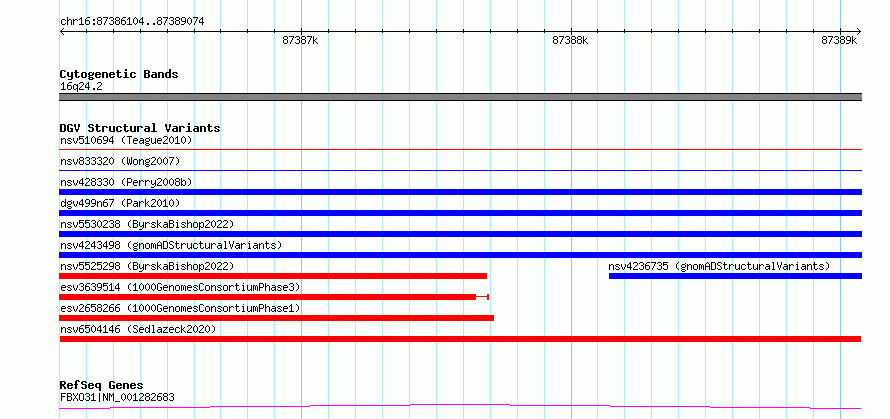Click the 87388k ruler tick label
The height and width of the screenshot is (419, 890).
(x=570, y=40)
